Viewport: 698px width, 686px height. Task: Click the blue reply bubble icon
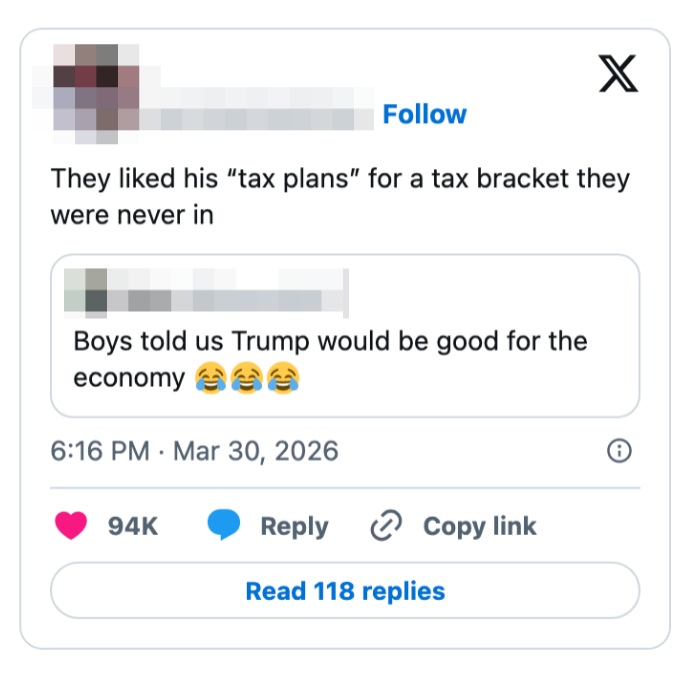(223, 526)
